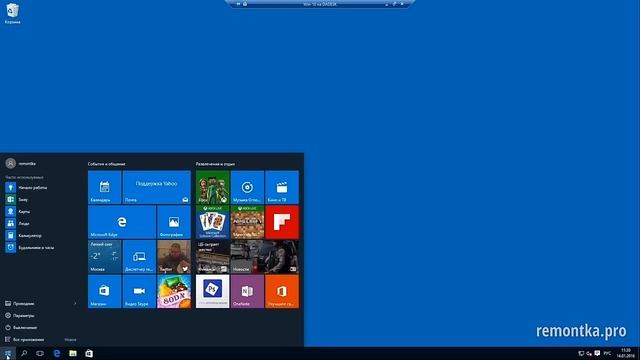Click the volume tray icon
The height and width of the screenshot is (360, 640).
pyautogui.click(x=589, y=353)
